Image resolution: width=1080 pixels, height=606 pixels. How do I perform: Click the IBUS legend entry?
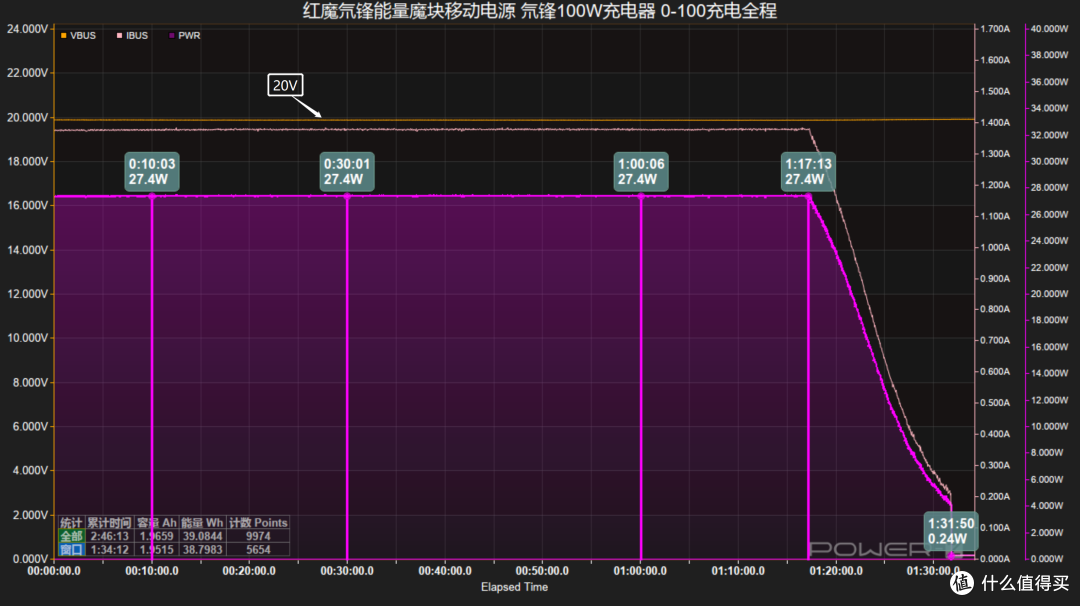[132, 35]
